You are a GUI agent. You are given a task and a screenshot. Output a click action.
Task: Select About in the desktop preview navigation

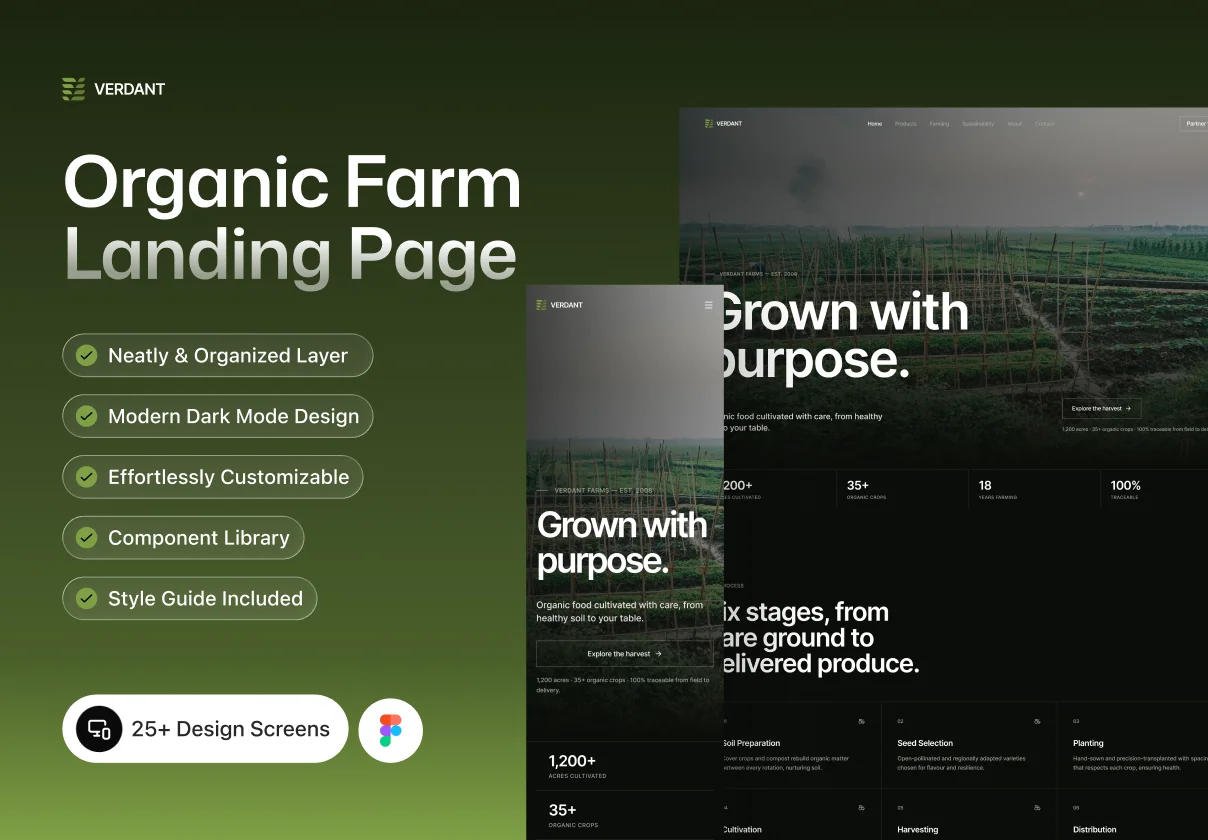coord(1015,124)
